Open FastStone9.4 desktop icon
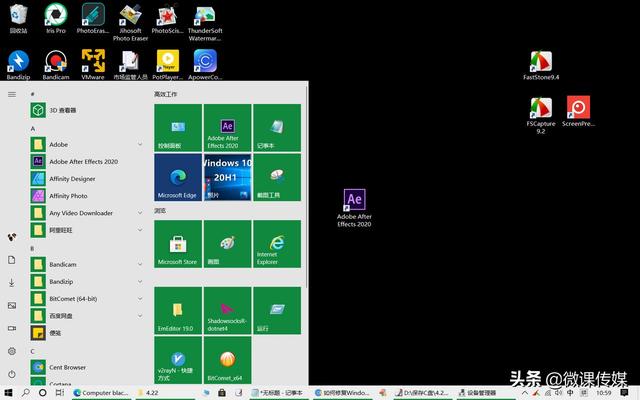The height and width of the screenshot is (400, 640). point(541,65)
